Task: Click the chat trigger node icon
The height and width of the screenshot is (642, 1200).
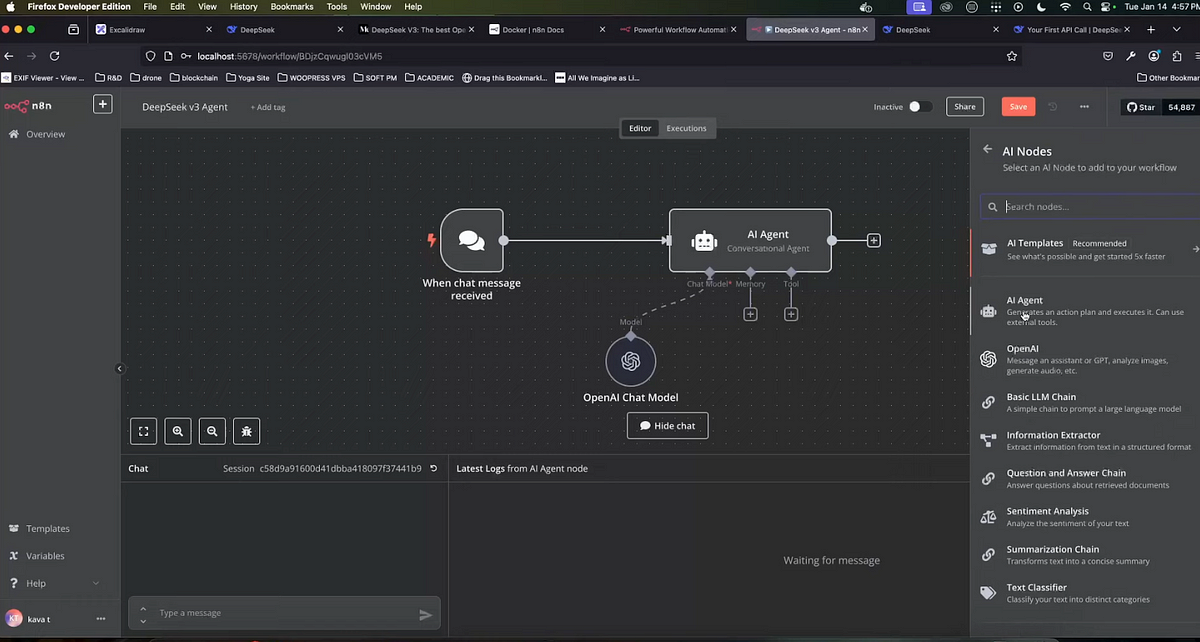Action: point(472,240)
